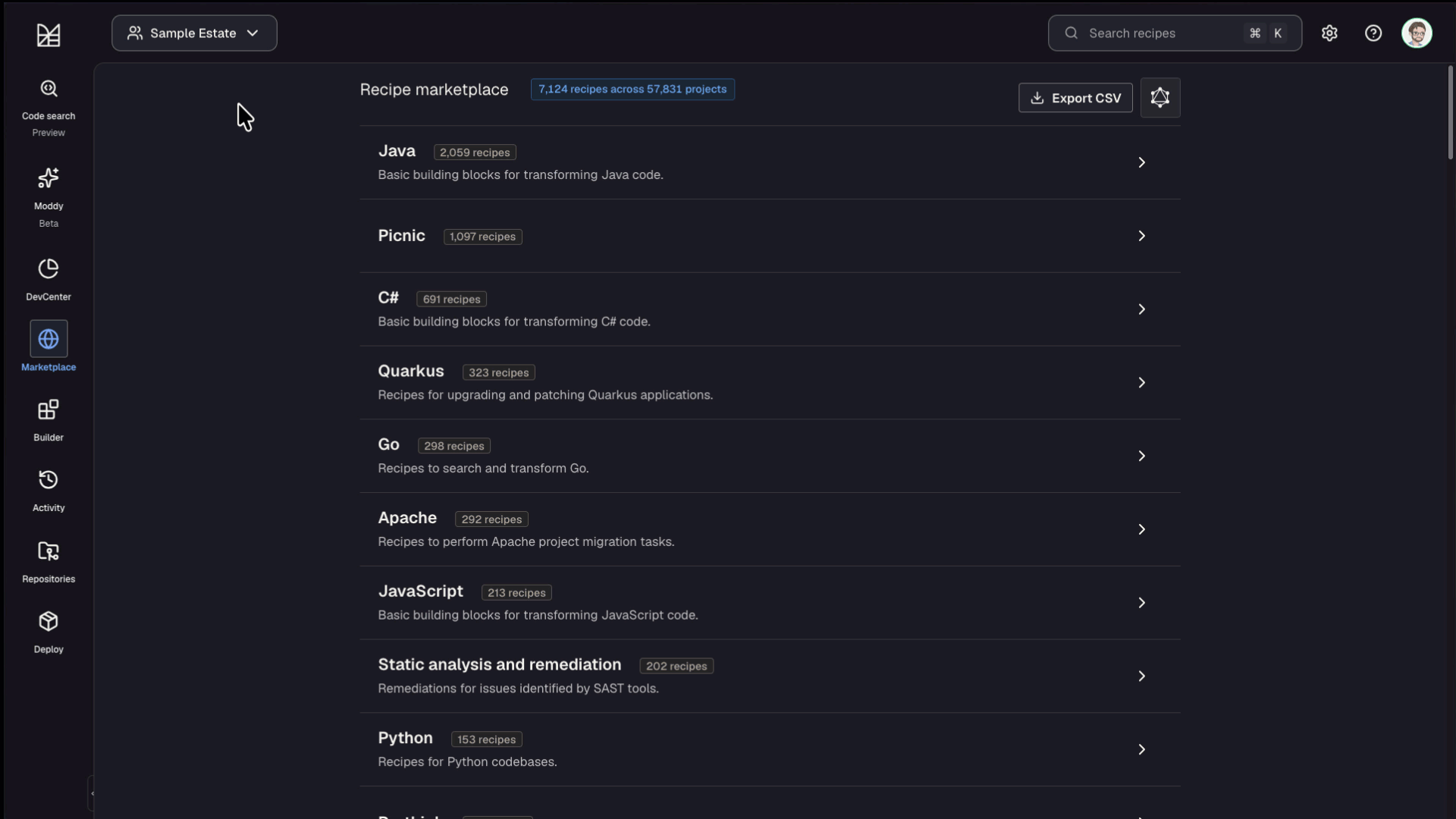The image size is (1456, 819).
Task: Open the Moddy beta assistant
Action: (x=49, y=197)
